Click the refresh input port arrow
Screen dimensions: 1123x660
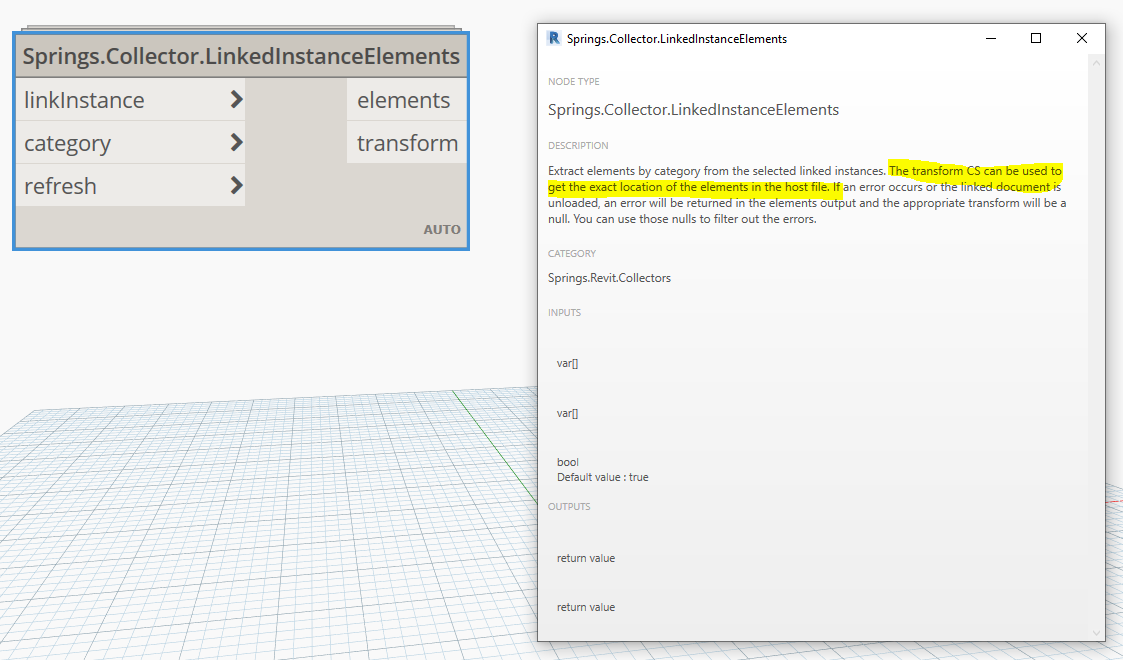pos(236,185)
